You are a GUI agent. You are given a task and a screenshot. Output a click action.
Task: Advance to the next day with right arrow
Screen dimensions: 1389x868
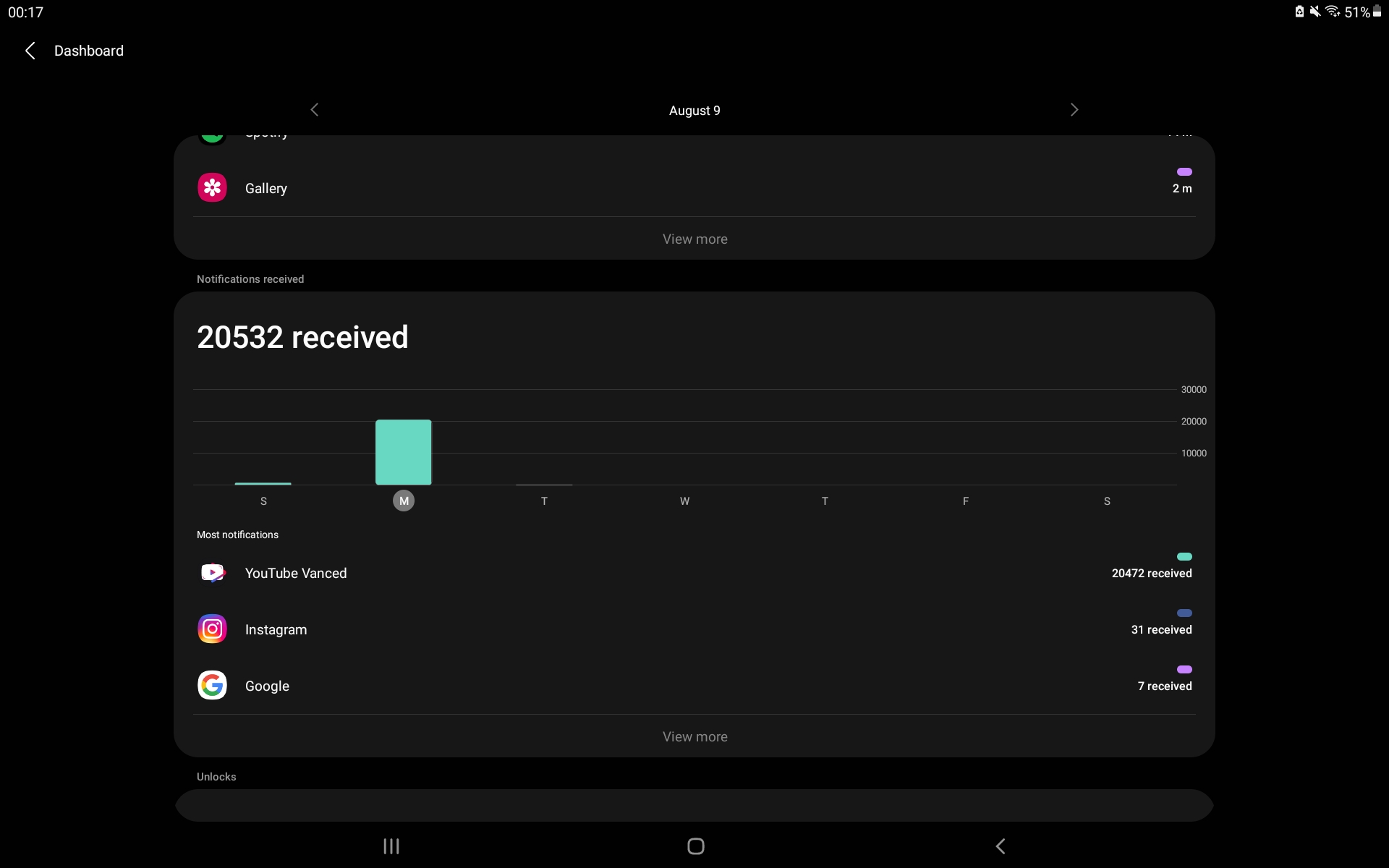pos(1074,109)
